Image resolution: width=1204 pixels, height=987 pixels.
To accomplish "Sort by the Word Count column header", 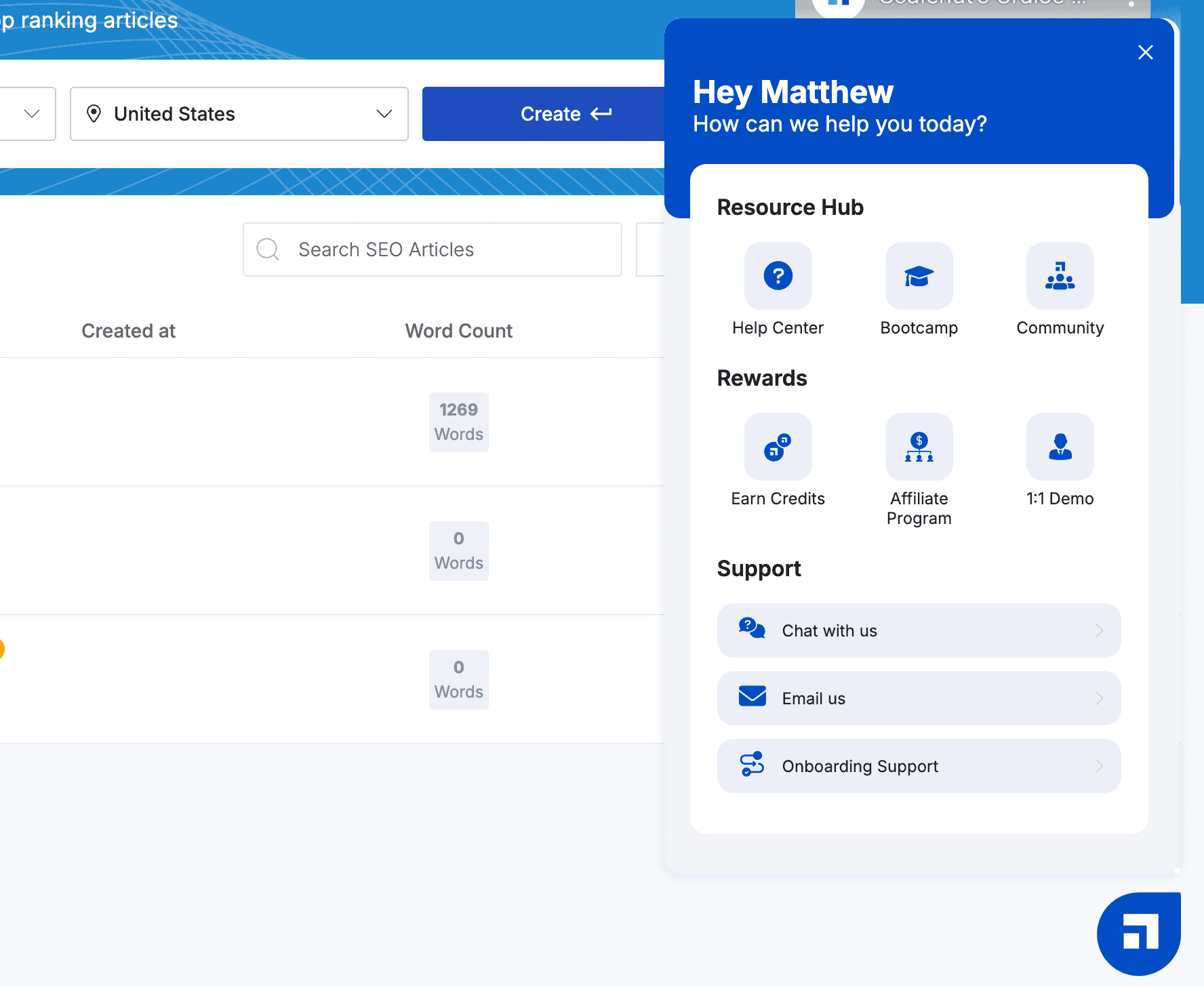I will tap(458, 331).
